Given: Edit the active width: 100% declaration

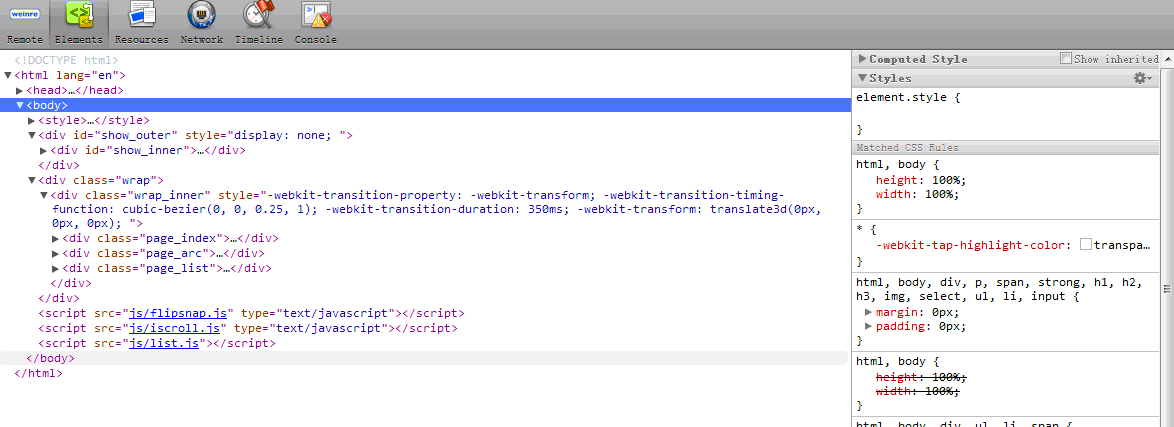Looking at the screenshot, I should pos(917,194).
